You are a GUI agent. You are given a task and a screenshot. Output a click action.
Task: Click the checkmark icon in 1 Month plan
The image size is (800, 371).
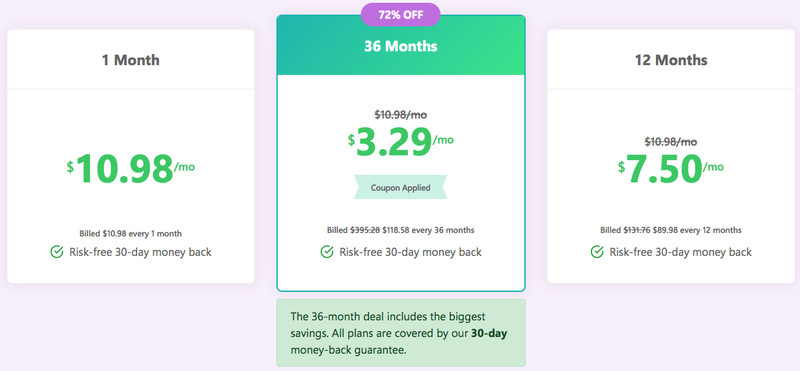(57, 252)
